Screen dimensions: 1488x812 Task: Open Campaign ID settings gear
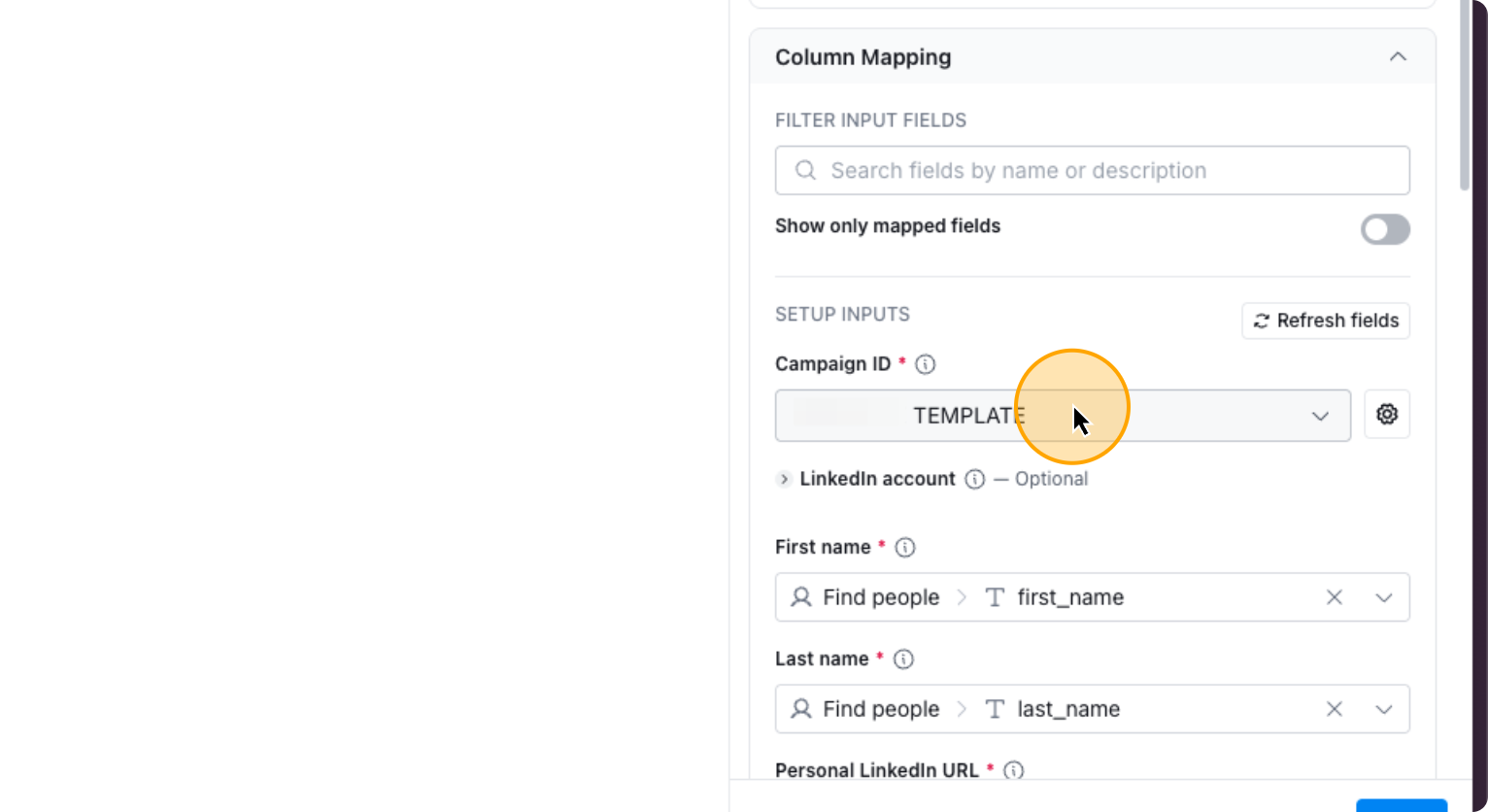click(x=1386, y=415)
